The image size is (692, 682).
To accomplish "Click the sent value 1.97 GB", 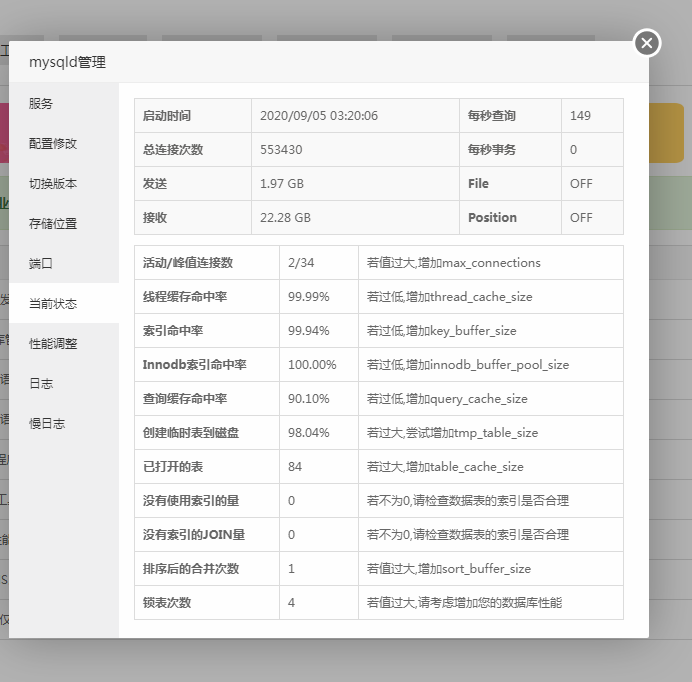I will click(x=282, y=184).
